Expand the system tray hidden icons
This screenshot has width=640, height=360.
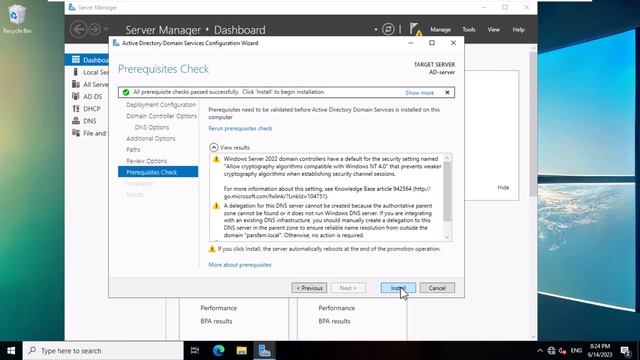[540, 351]
